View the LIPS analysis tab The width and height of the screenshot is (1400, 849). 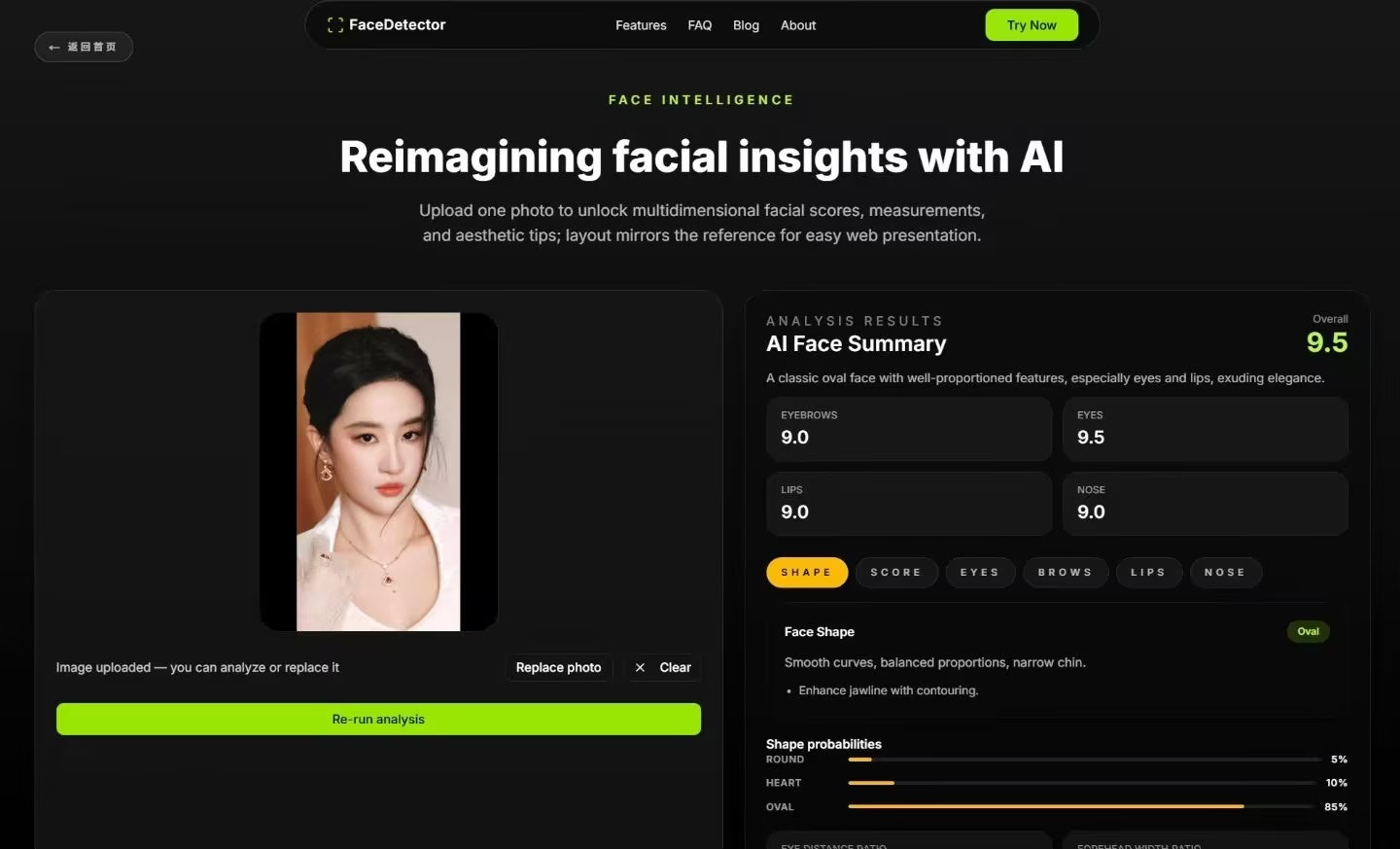click(1148, 572)
